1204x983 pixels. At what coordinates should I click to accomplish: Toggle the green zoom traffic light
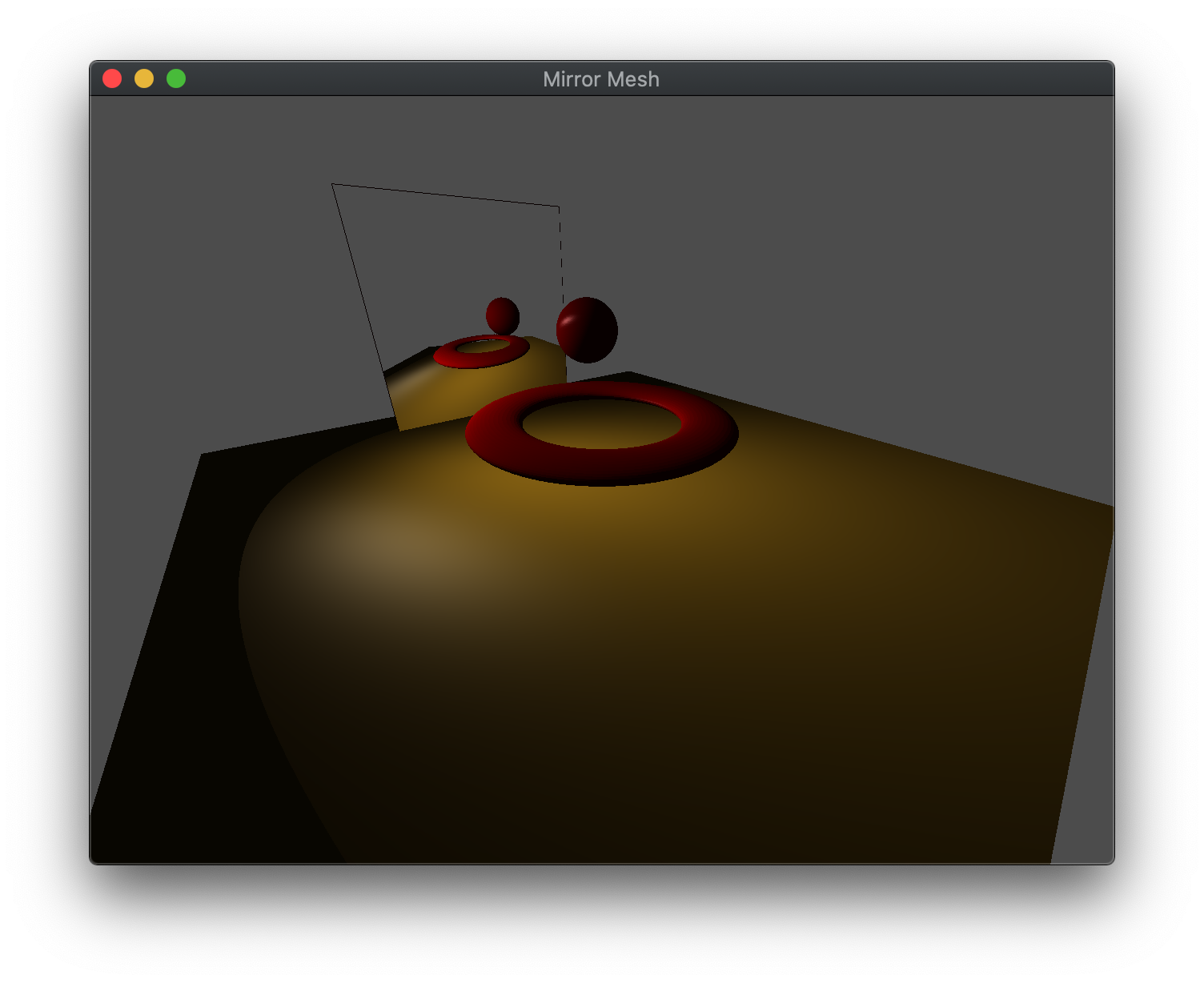pos(176,78)
